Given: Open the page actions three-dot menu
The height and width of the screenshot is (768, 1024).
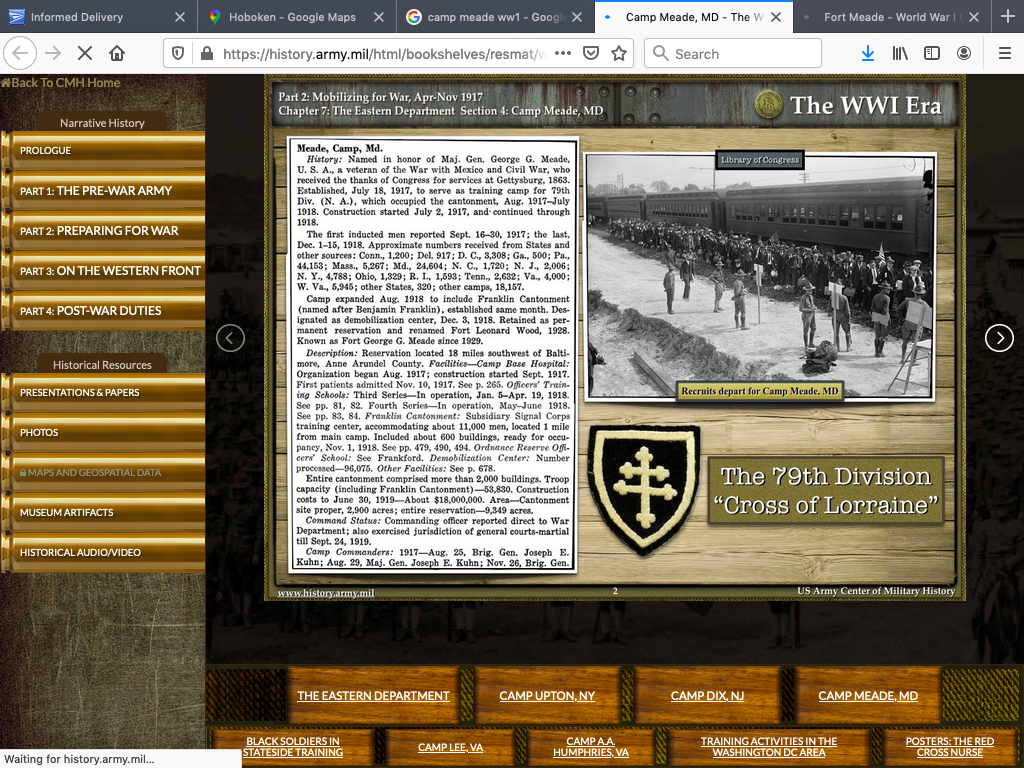Looking at the screenshot, I should (562, 53).
